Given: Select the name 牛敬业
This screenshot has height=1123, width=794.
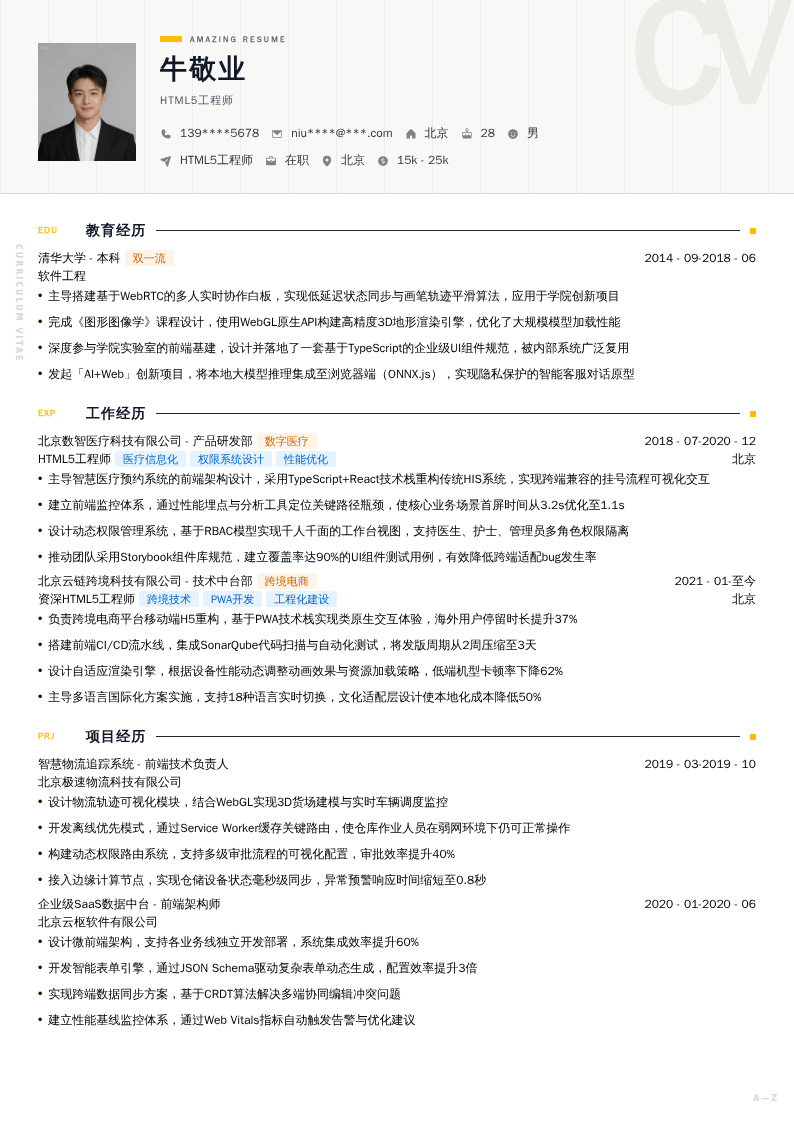Looking at the screenshot, I should coord(203,69).
